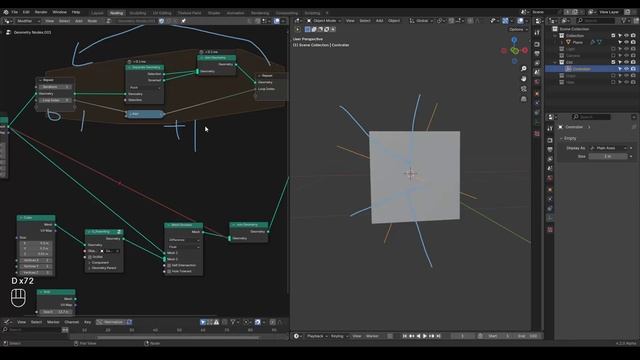640x360 pixels.
Task: Open the File menu
Action: [x=15, y=12]
